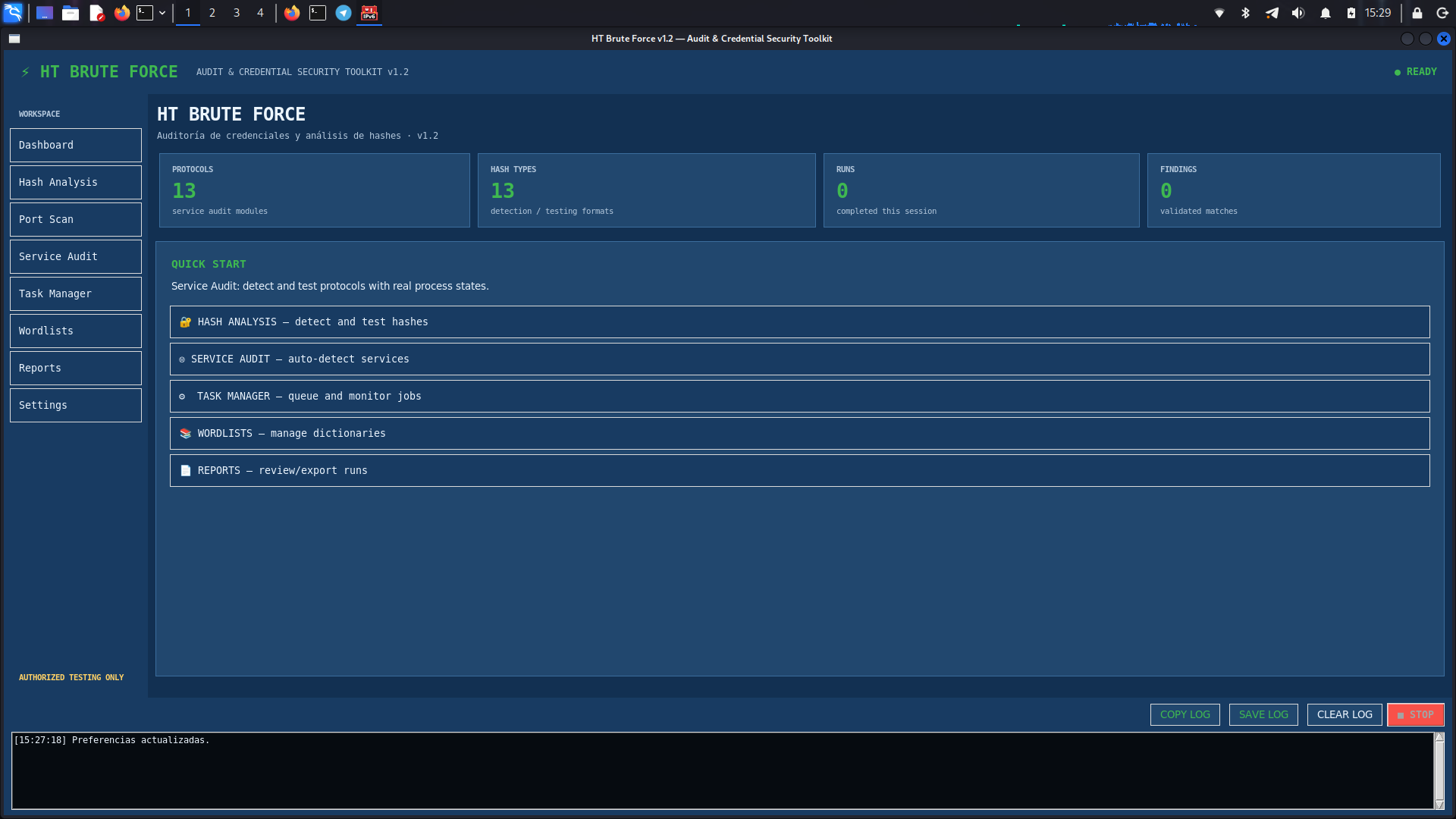Click the file manager icon in the taskbar
The height and width of the screenshot is (819, 1456).
71,13
